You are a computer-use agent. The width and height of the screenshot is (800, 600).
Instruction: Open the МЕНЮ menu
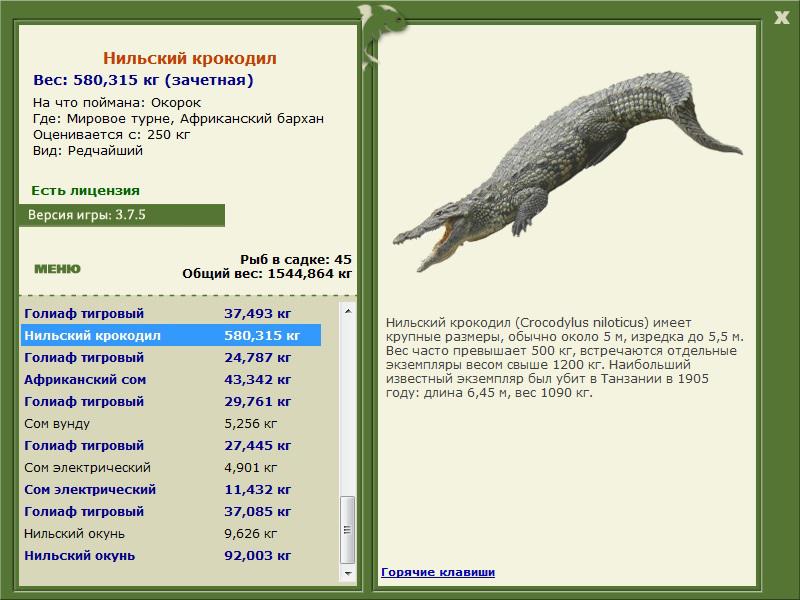57,268
